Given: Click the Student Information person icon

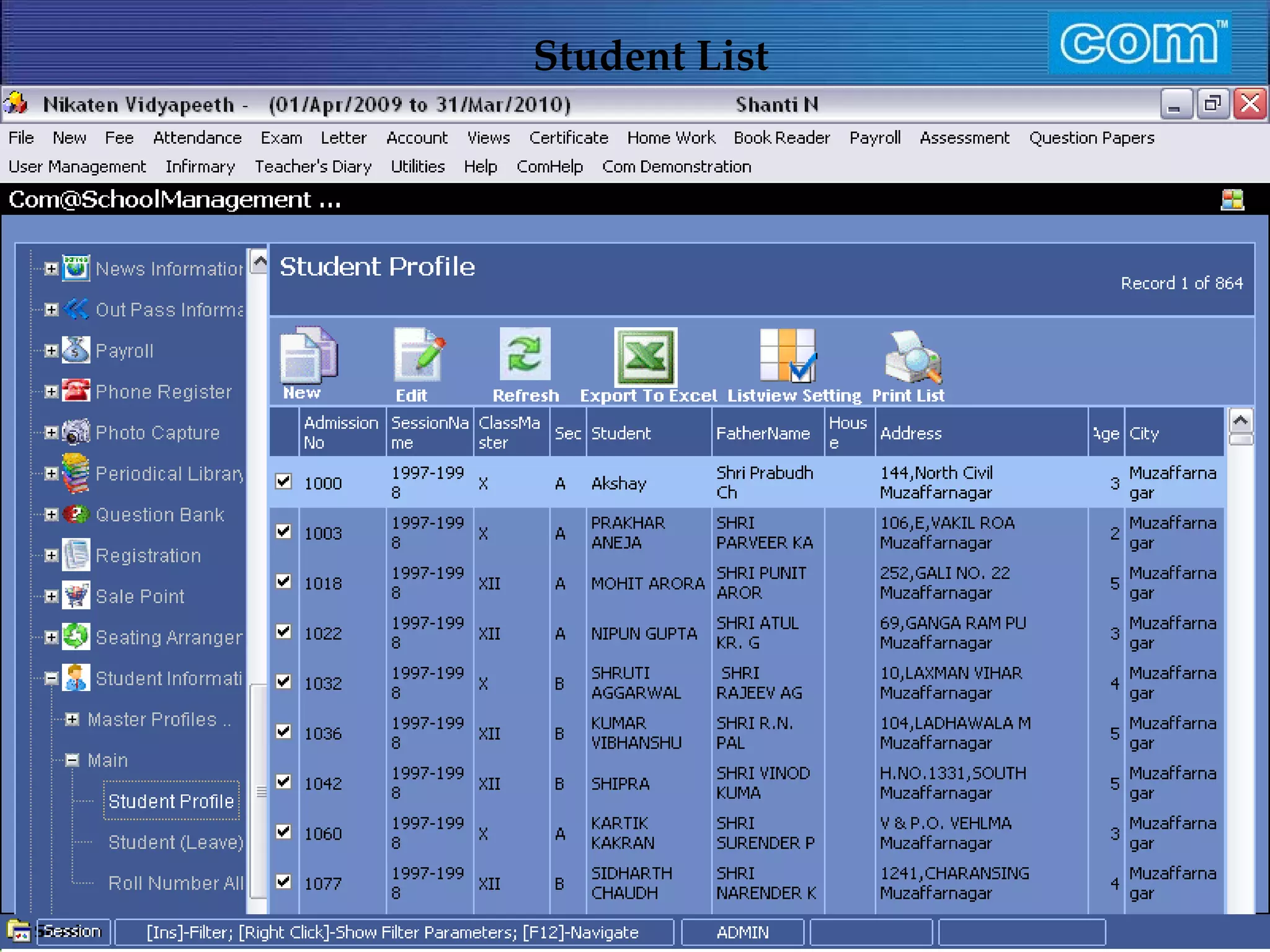Looking at the screenshot, I should click(x=76, y=677).
